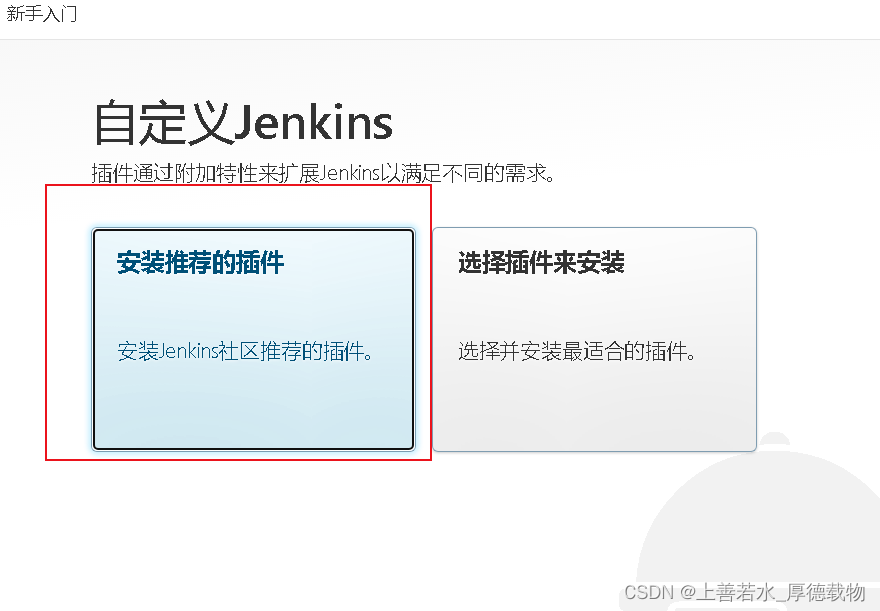Choose the 安装推荐的插件 option card
This screenshot has width=880, height=611.
coord(254,339)
